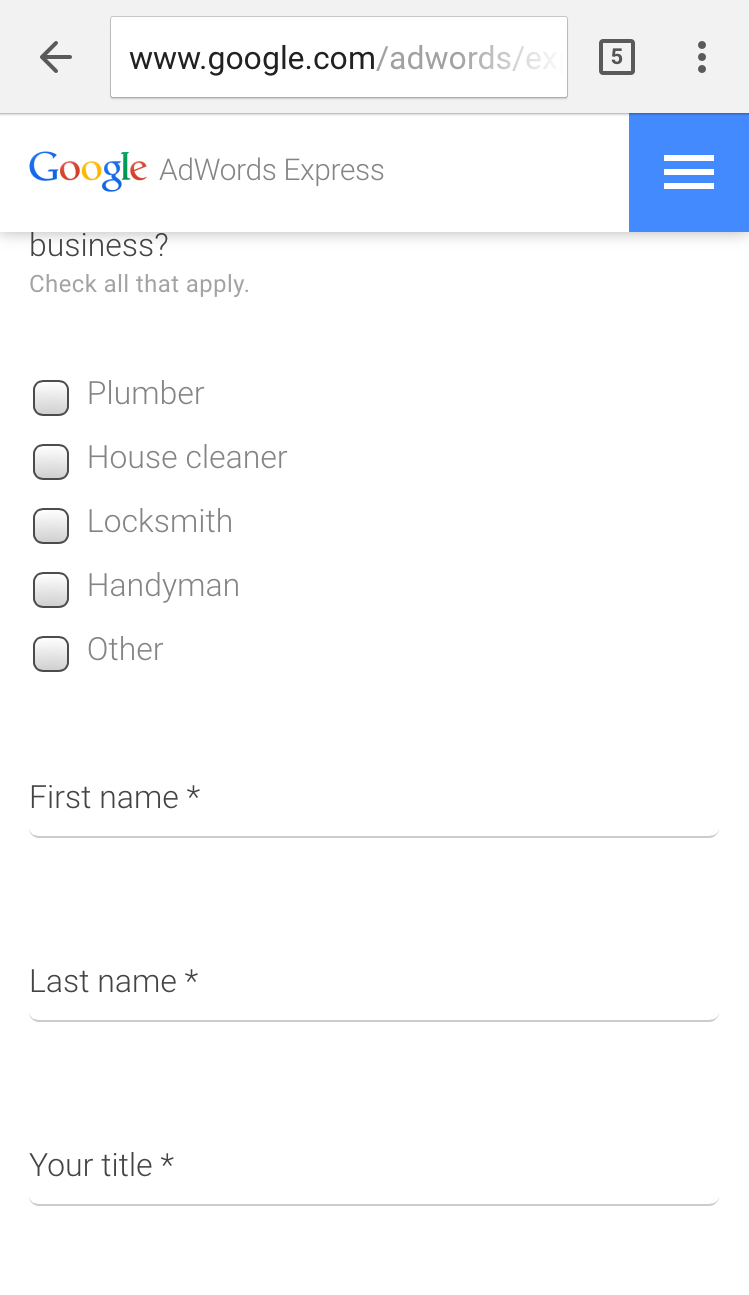Screen dimensions: 749x1295
Task: Click the AdWords Express header title
Action: click(271, 170)
